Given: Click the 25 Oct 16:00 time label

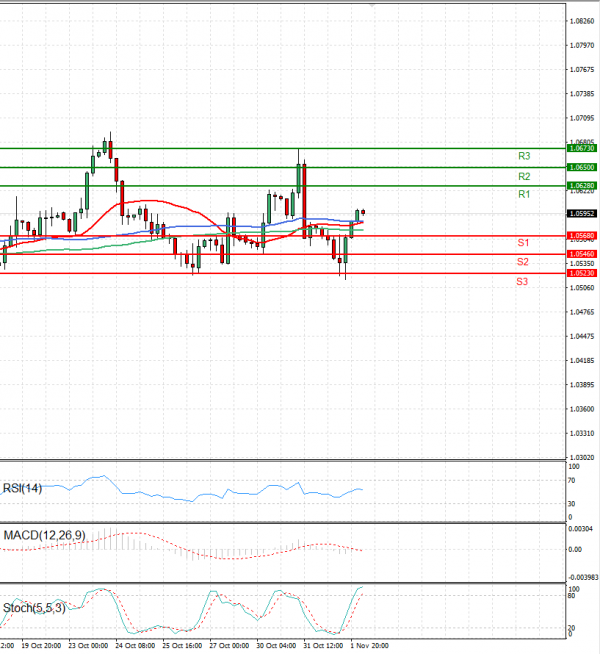Looking at the screenshot, I should point(182,646).
